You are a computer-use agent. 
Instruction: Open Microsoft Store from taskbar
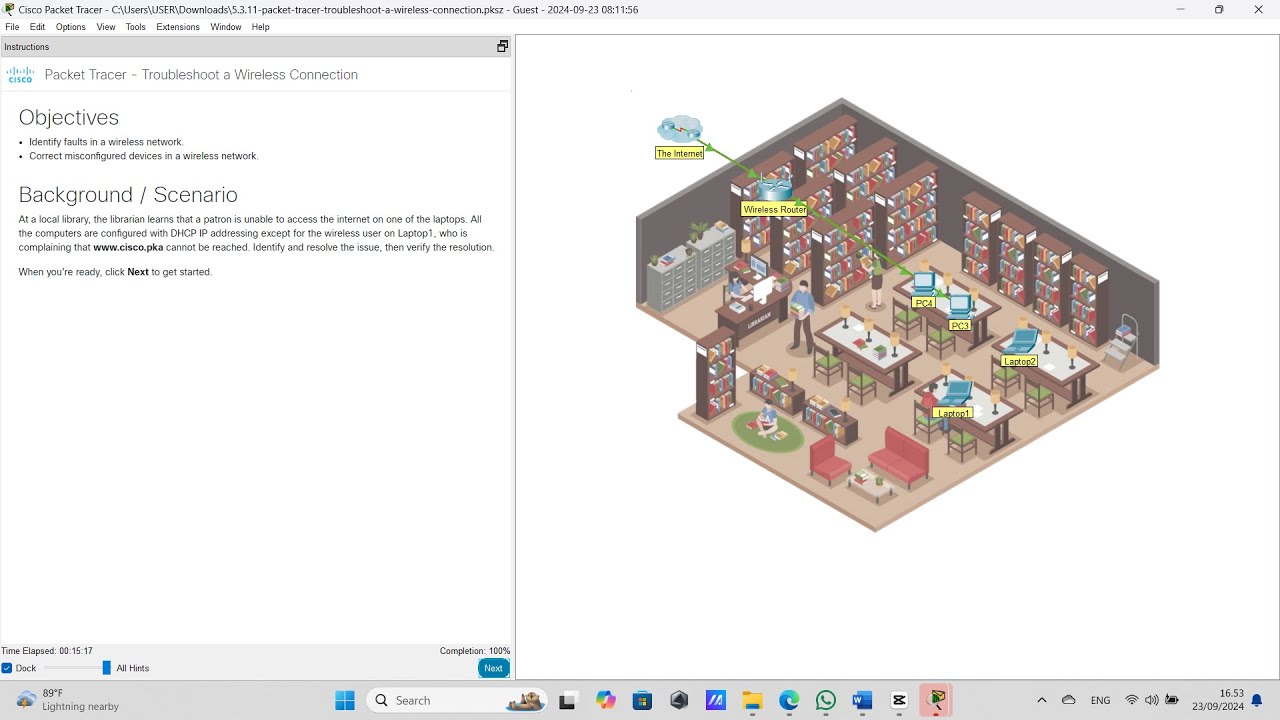tap(642, 700)
